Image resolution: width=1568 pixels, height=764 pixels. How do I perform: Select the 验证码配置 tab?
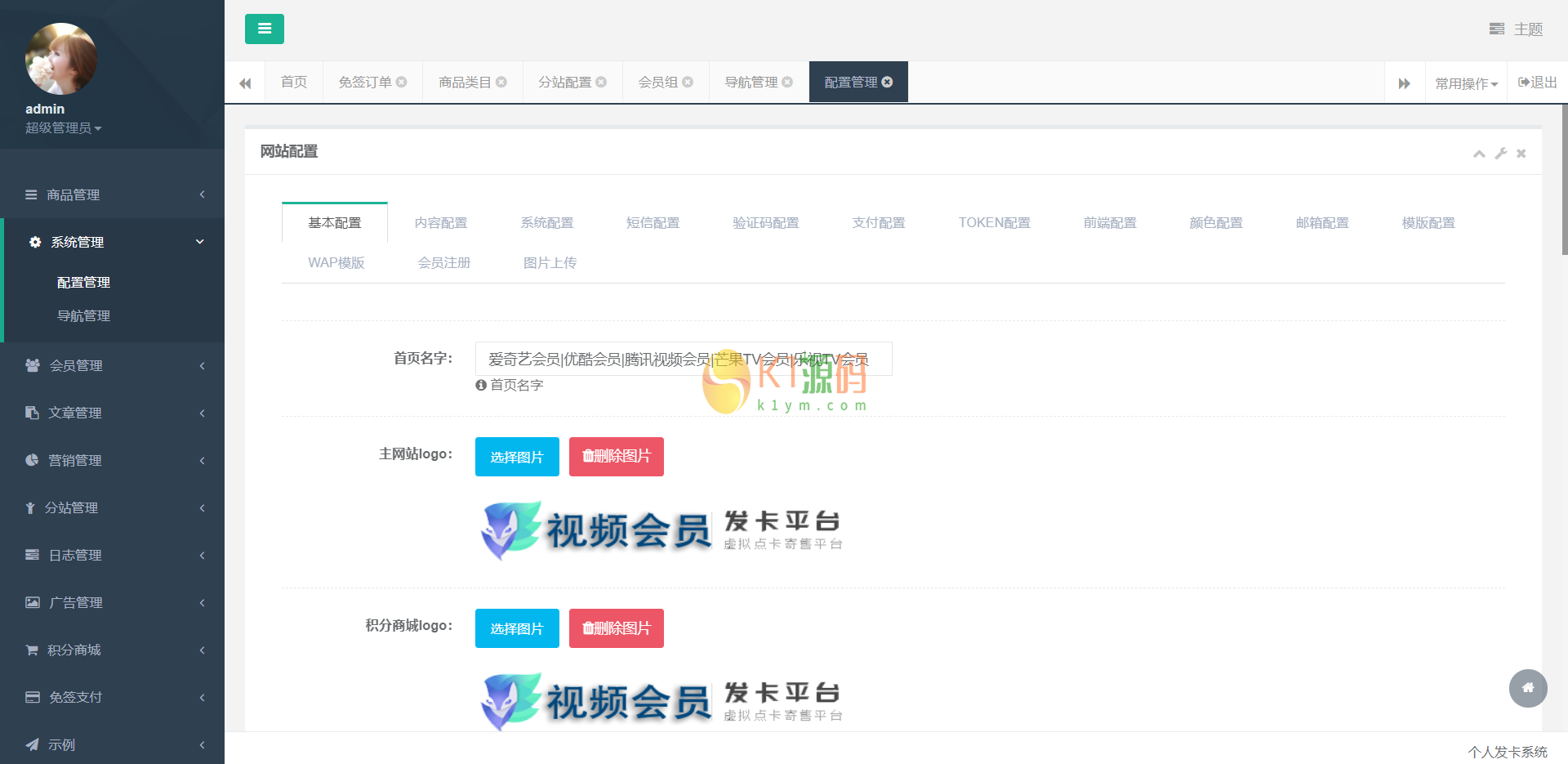[x=766, y=222]
